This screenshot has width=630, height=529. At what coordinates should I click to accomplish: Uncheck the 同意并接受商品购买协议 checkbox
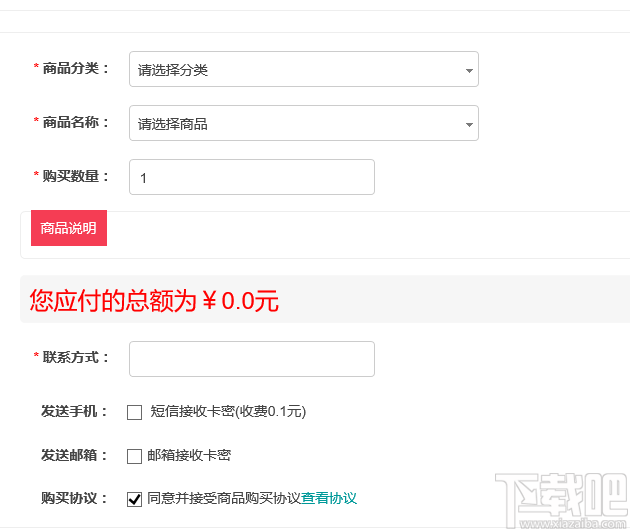[x=135, y=499]
